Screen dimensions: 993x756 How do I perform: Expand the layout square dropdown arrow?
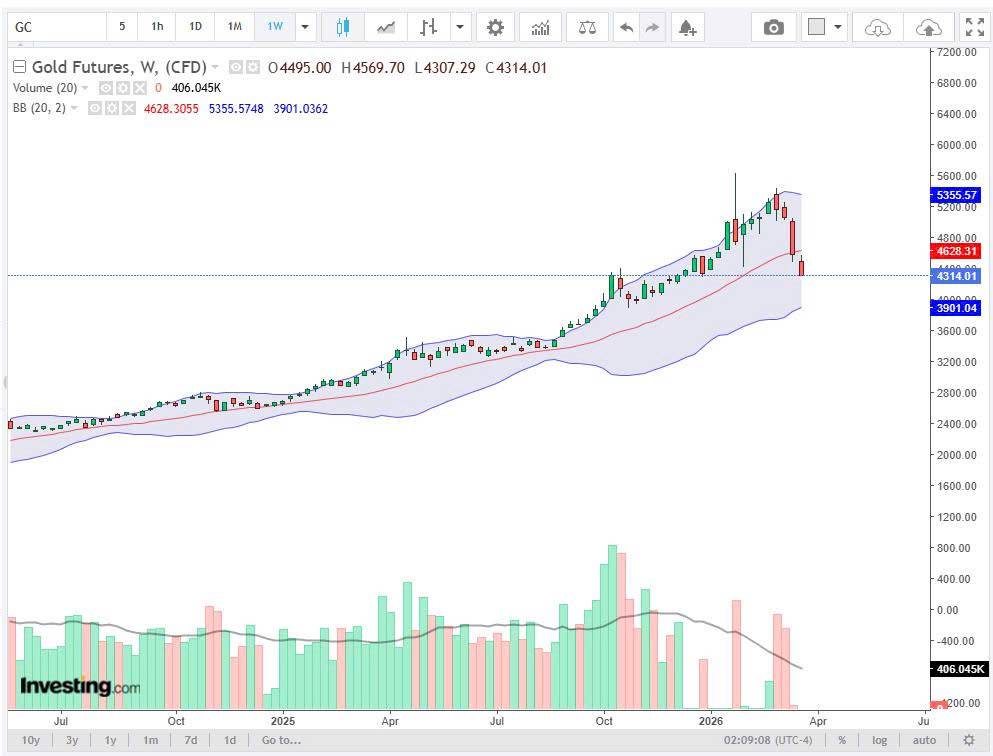click(838, 27)
